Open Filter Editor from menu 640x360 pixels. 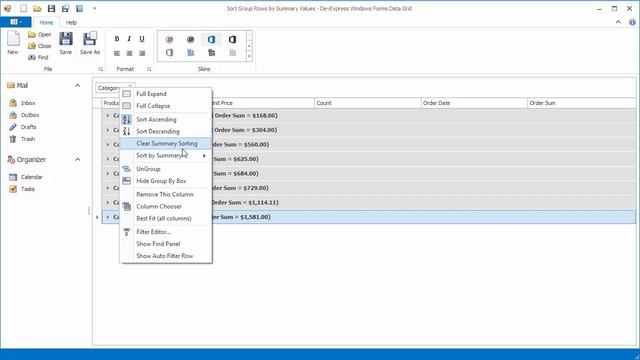click(166, 232)
